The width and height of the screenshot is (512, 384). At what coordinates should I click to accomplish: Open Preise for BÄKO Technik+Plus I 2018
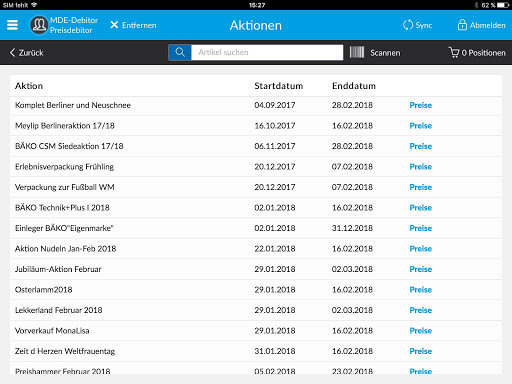pos(421,208)
